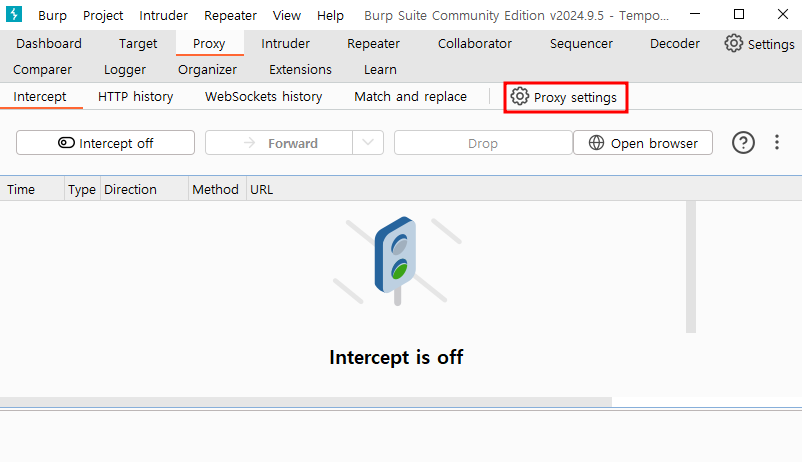Click the horizontal scrollbar below the table
Image resolution: width=802 pixels, height=462 pixels.
tap(306, 402)
